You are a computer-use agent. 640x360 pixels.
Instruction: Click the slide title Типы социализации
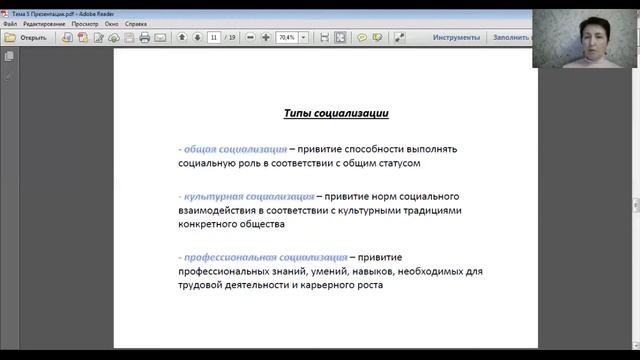pyautogui.click(x=336, y=113)
